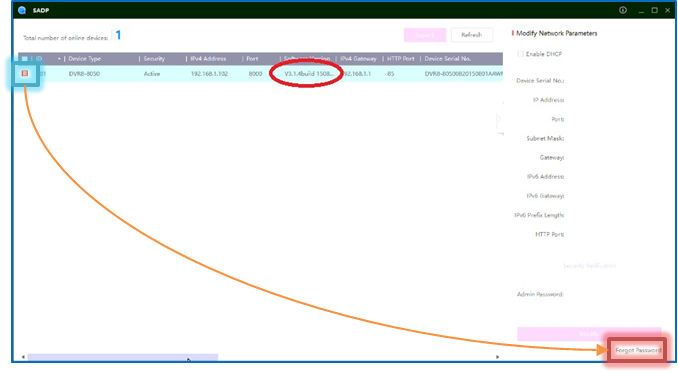Click the Device Type column header
This screenshot has height=374, width=678.
pos(85,59)
